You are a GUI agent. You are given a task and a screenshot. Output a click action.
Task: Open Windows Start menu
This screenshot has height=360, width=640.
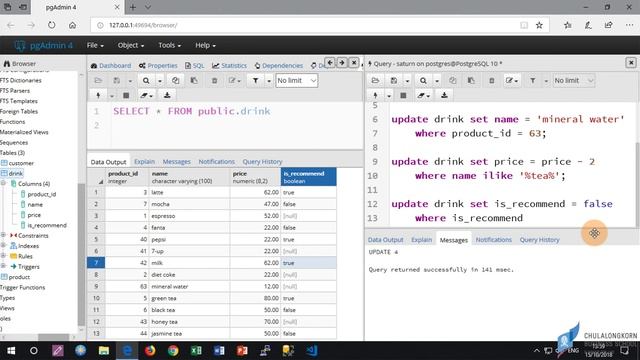click(x=11, y=351)
